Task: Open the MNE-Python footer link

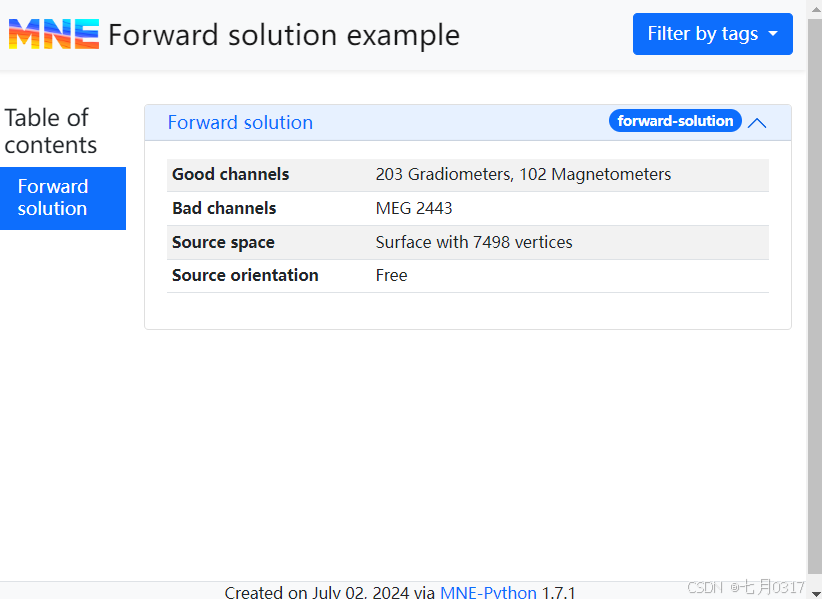Action: pos(488,592)
